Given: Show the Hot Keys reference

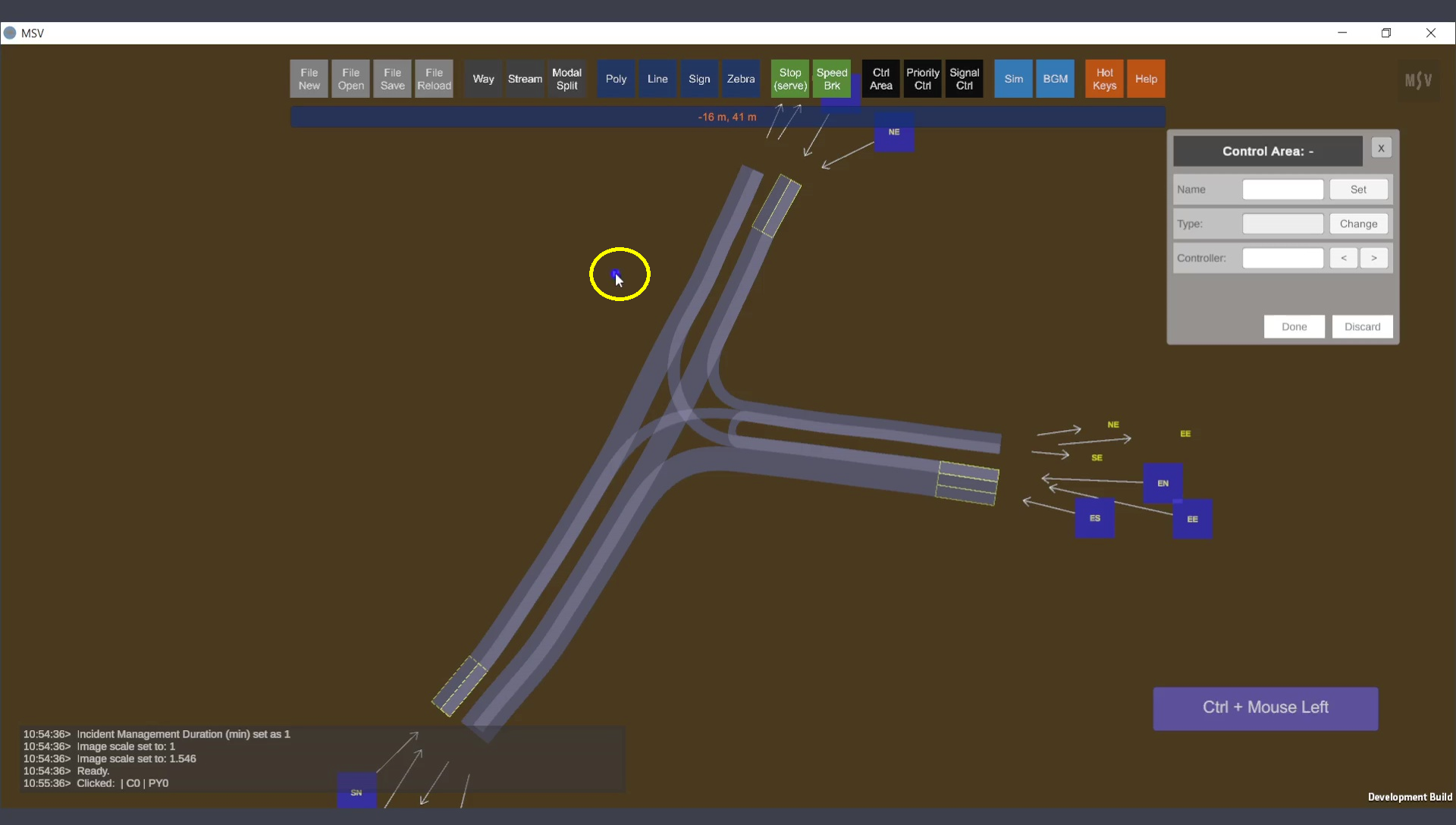Looking at the screenshot, I should coord(1104,79).
